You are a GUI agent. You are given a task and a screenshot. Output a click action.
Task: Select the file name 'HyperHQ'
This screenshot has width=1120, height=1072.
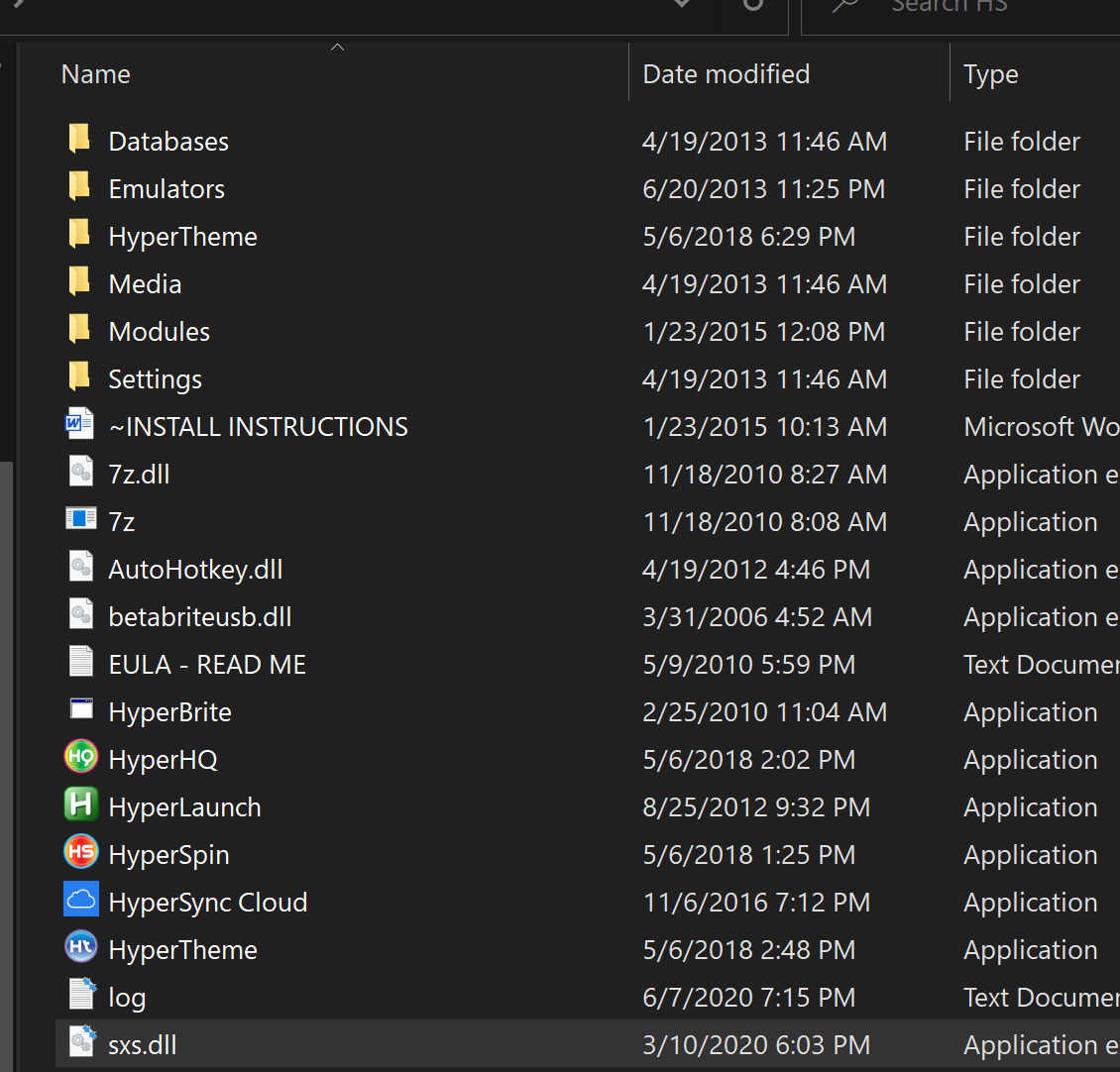pyautogui.click(x=163, y=760)
